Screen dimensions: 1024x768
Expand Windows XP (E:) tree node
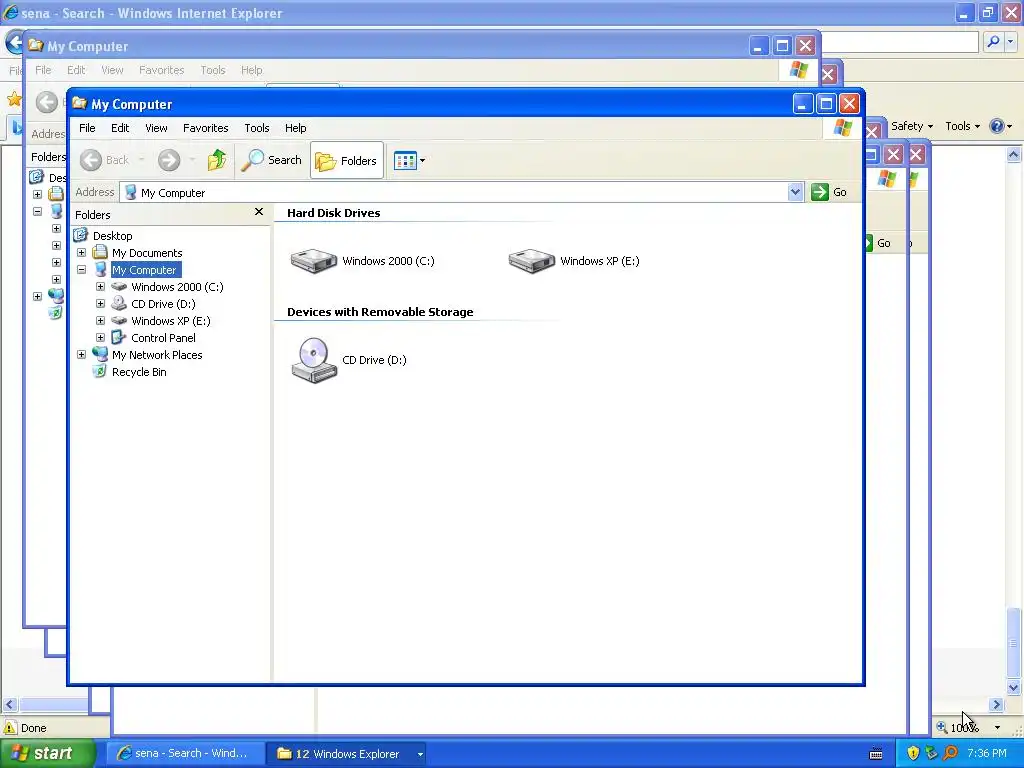tap(101, 321)
